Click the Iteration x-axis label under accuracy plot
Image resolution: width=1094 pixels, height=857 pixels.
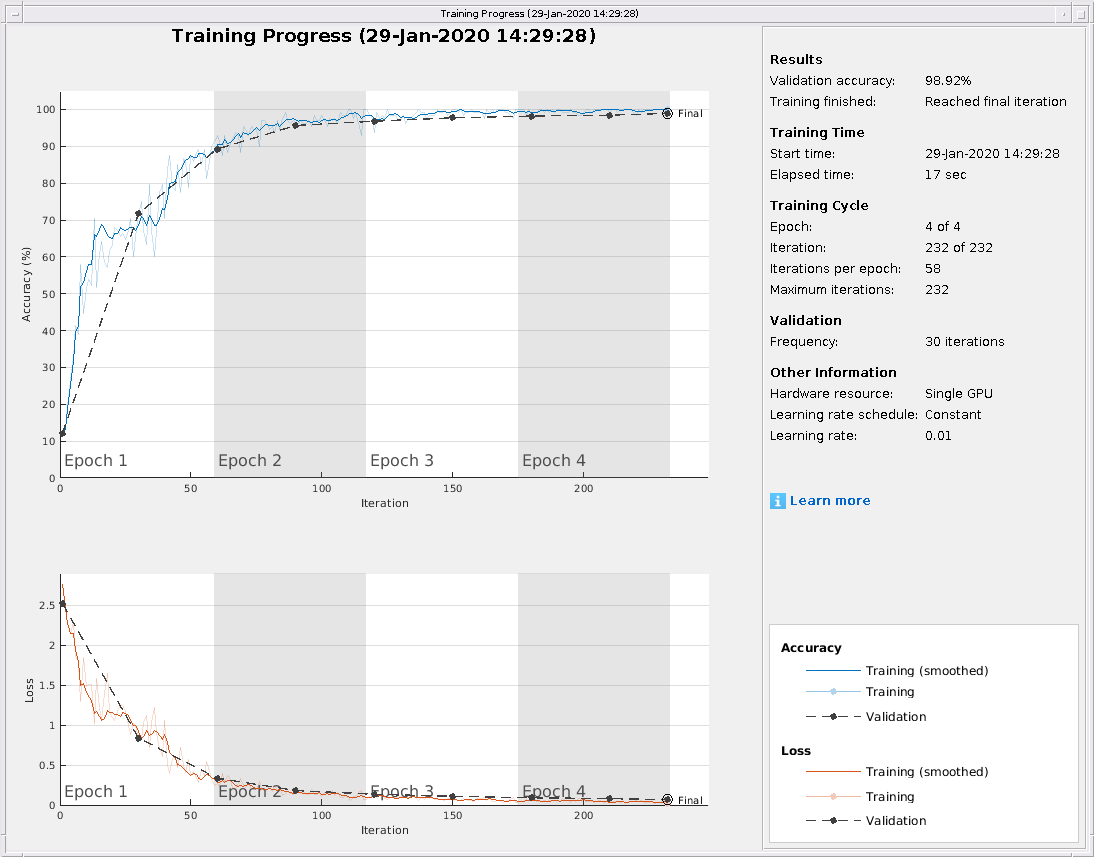384,503
